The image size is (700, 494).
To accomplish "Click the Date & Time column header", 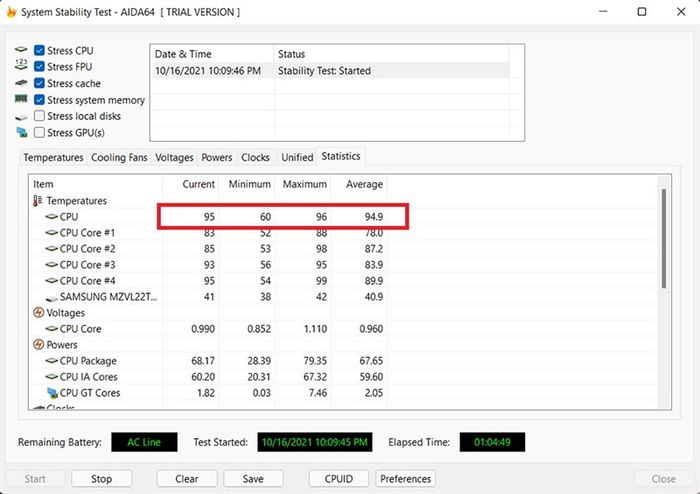I will point(212,54).
